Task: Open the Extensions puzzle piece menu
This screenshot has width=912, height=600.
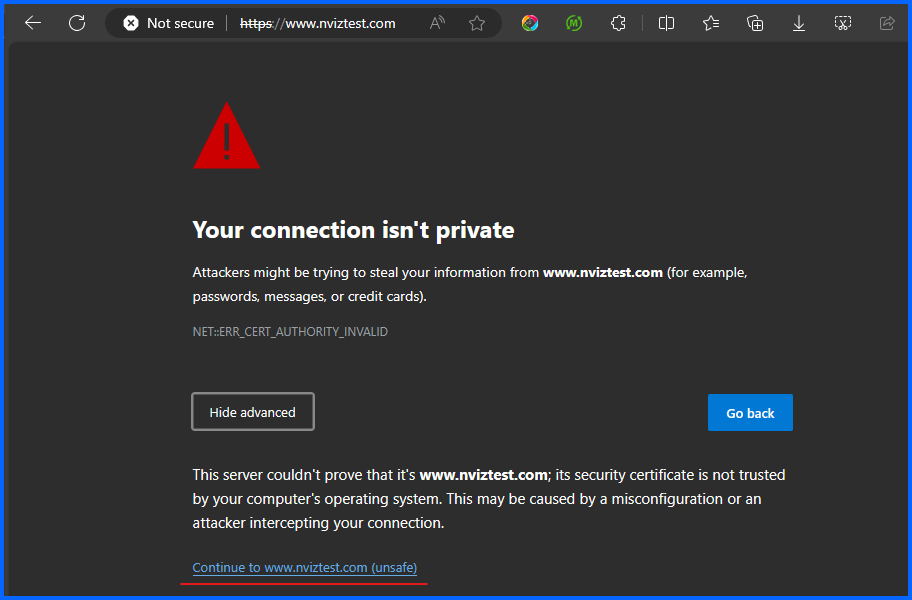Action: (x=618, y=23)
